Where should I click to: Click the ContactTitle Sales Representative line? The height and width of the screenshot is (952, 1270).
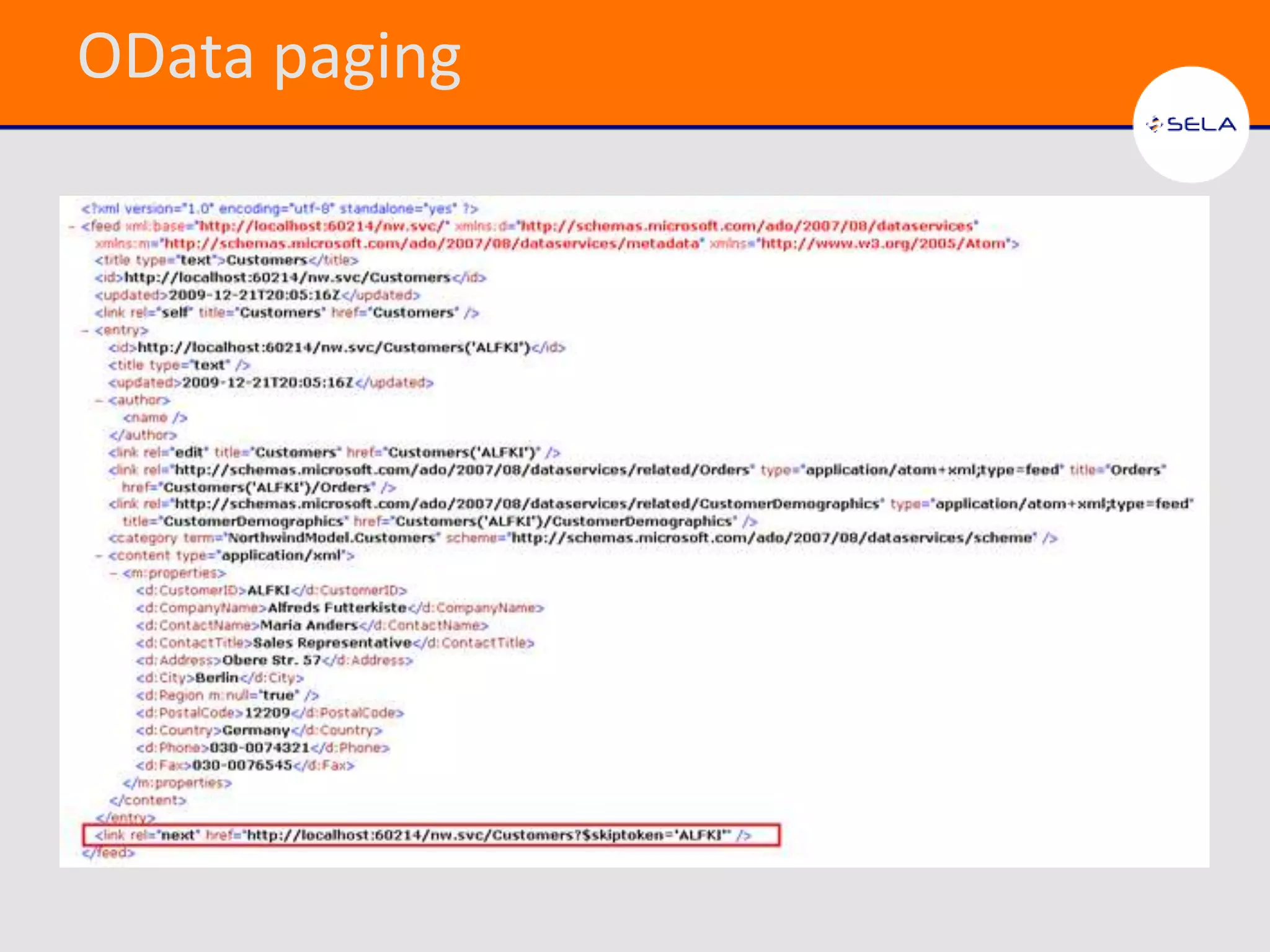(335, 643)
